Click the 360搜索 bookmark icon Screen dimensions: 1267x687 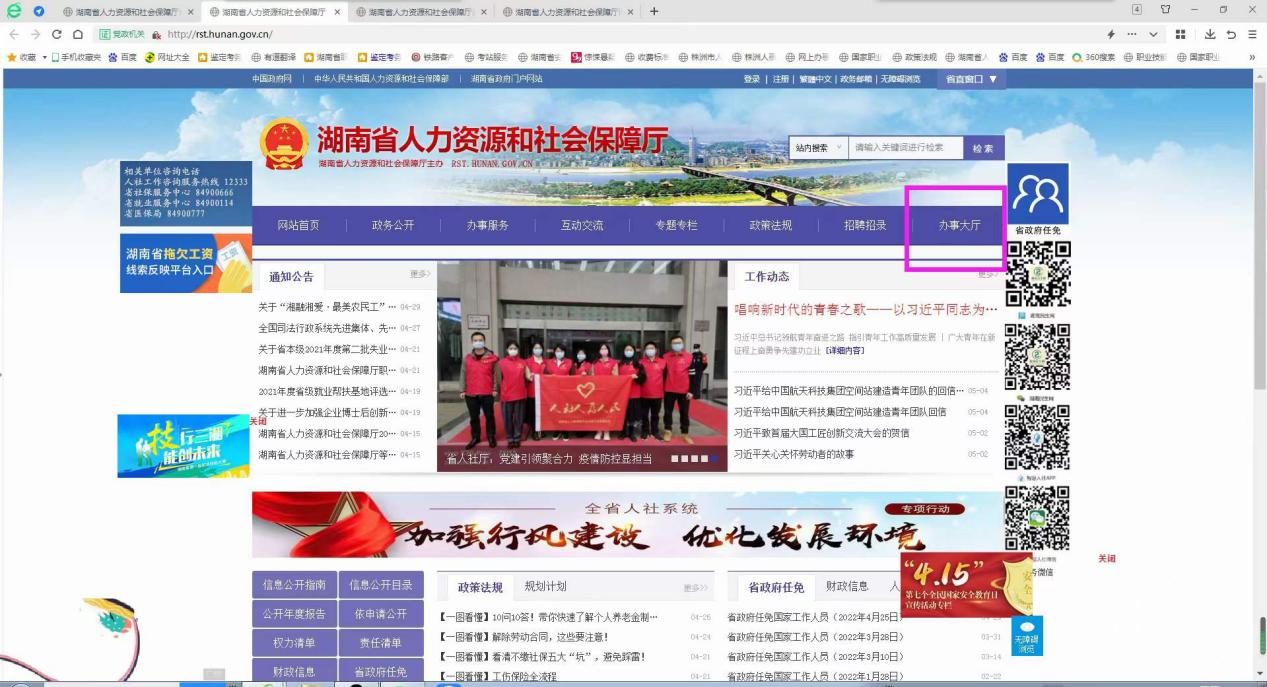tap(1077, 56)
